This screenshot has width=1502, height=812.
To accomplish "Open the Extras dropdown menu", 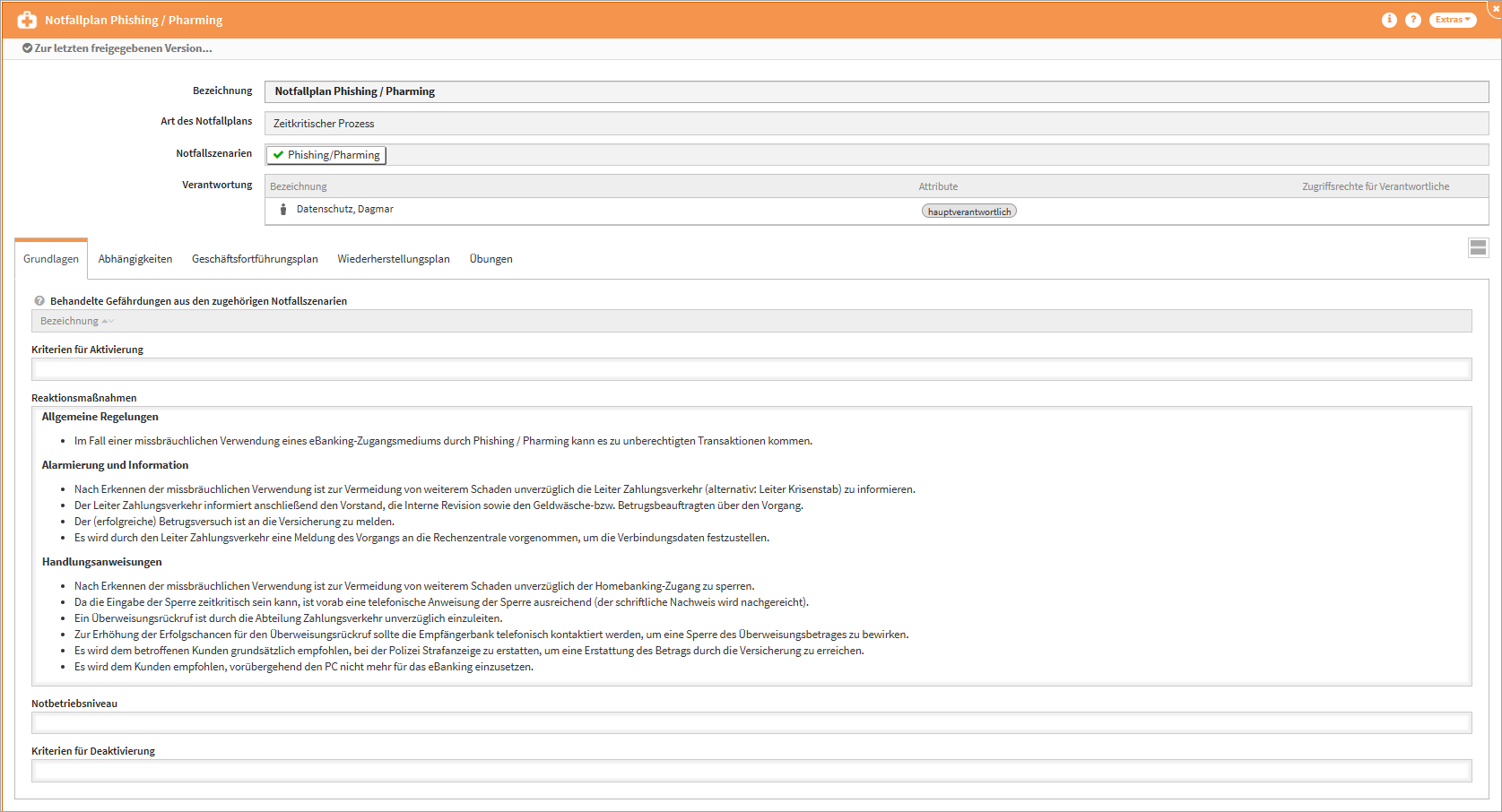I will coord(1452,20).
